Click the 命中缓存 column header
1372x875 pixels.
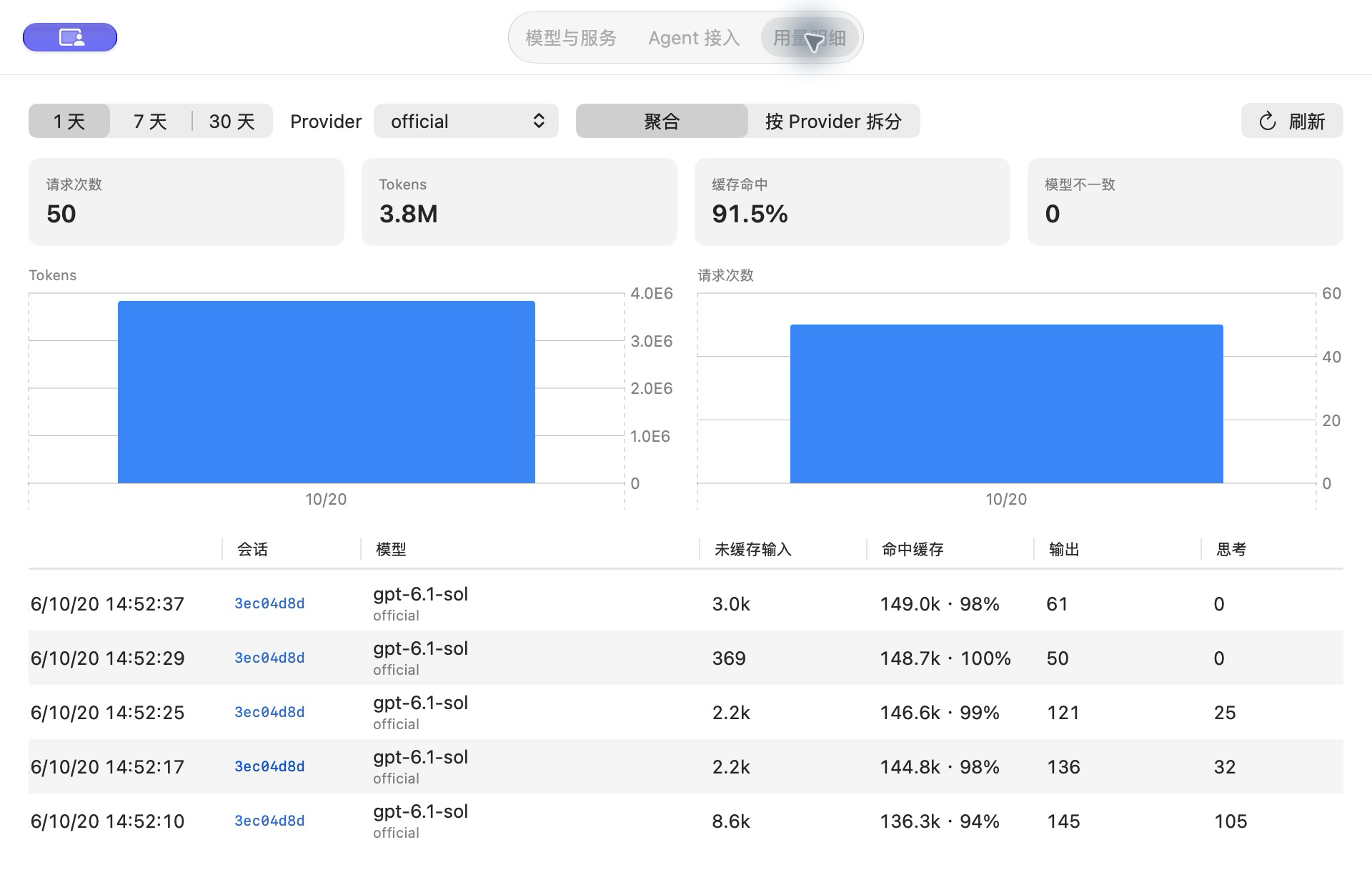tap(913, 549)
